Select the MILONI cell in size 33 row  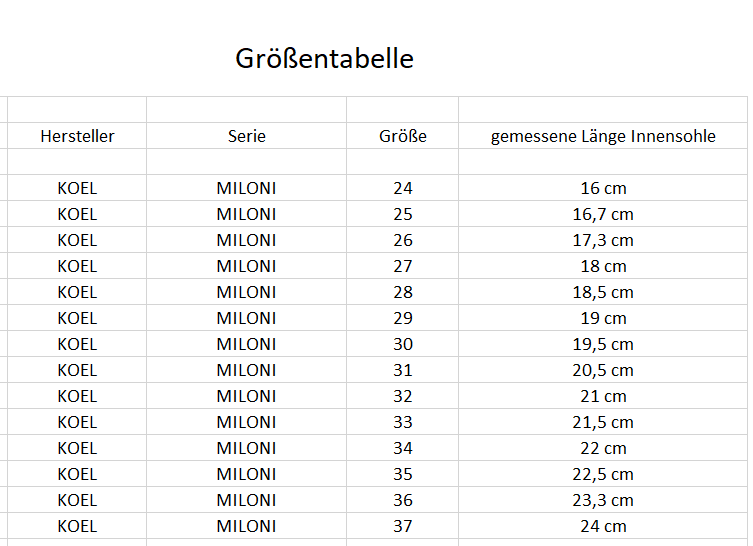pyautogui.click(x=246, y=422)
